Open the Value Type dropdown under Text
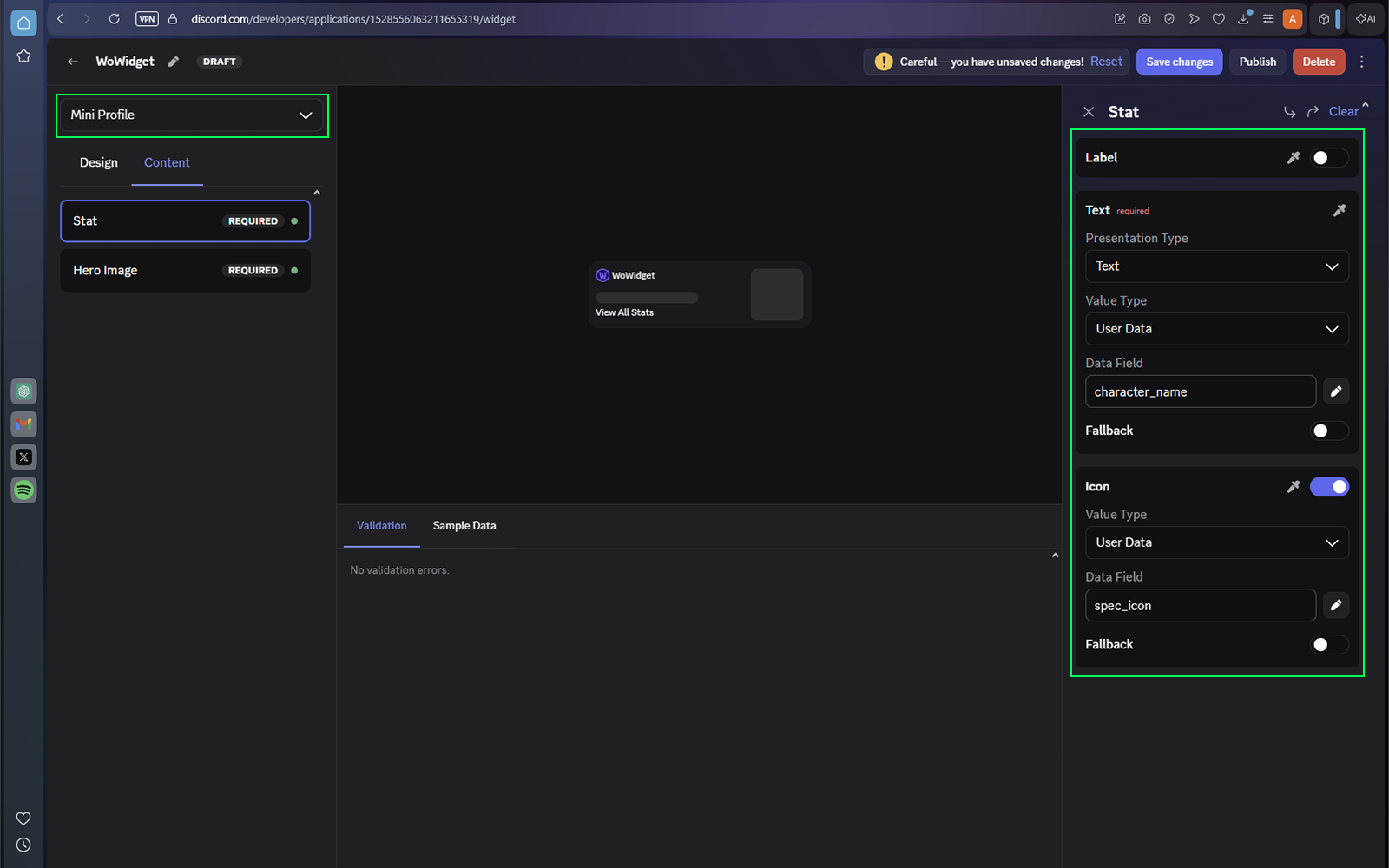Screen dimensions: 1389x868 click(1216, 329)
